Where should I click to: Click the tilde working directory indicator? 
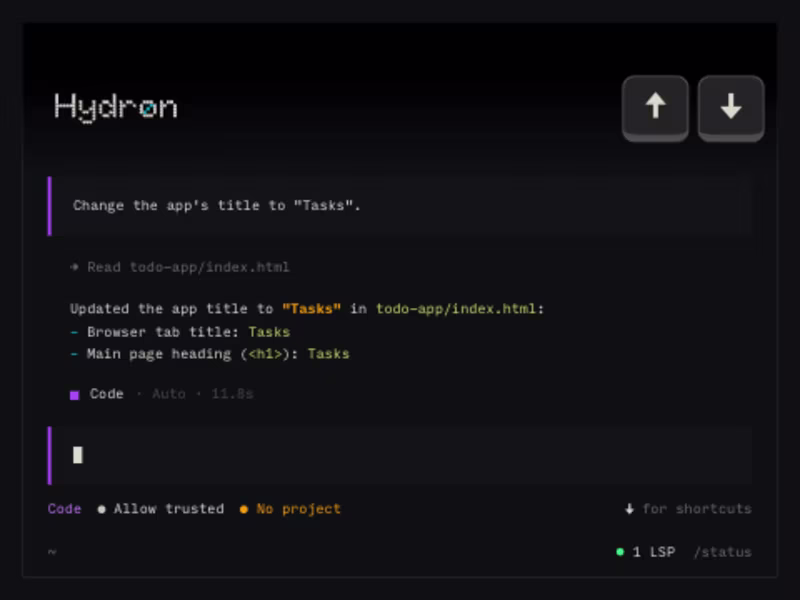(x=52, y=552)
